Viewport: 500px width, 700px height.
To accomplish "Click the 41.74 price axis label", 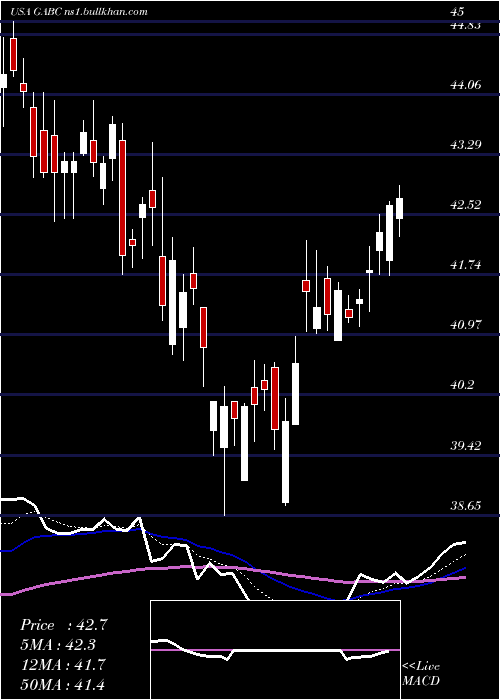I will [466, 264].
